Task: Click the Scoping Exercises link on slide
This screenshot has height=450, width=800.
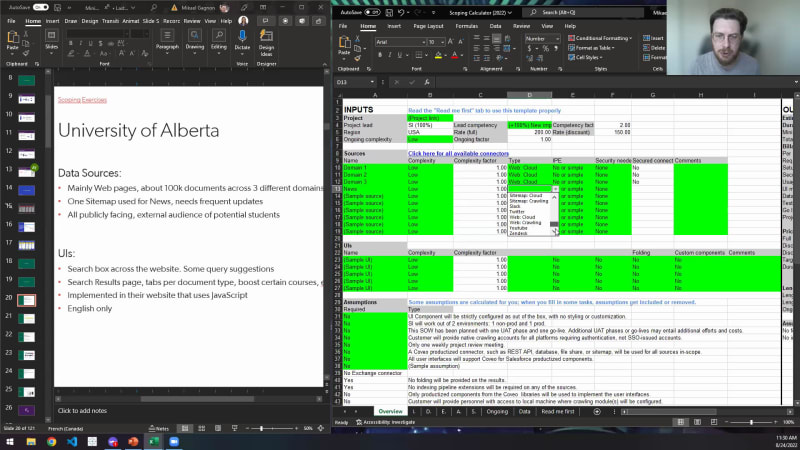Action: 82,100
